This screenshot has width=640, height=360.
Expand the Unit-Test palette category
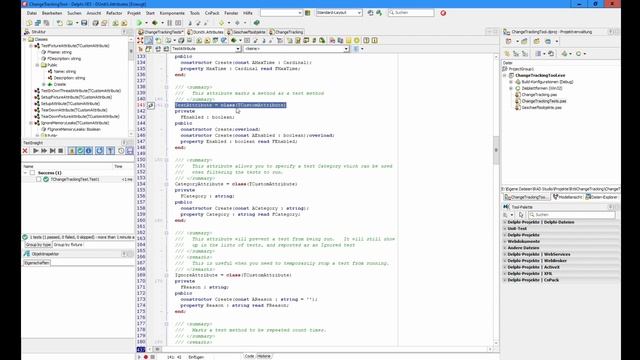click(505, 229)
